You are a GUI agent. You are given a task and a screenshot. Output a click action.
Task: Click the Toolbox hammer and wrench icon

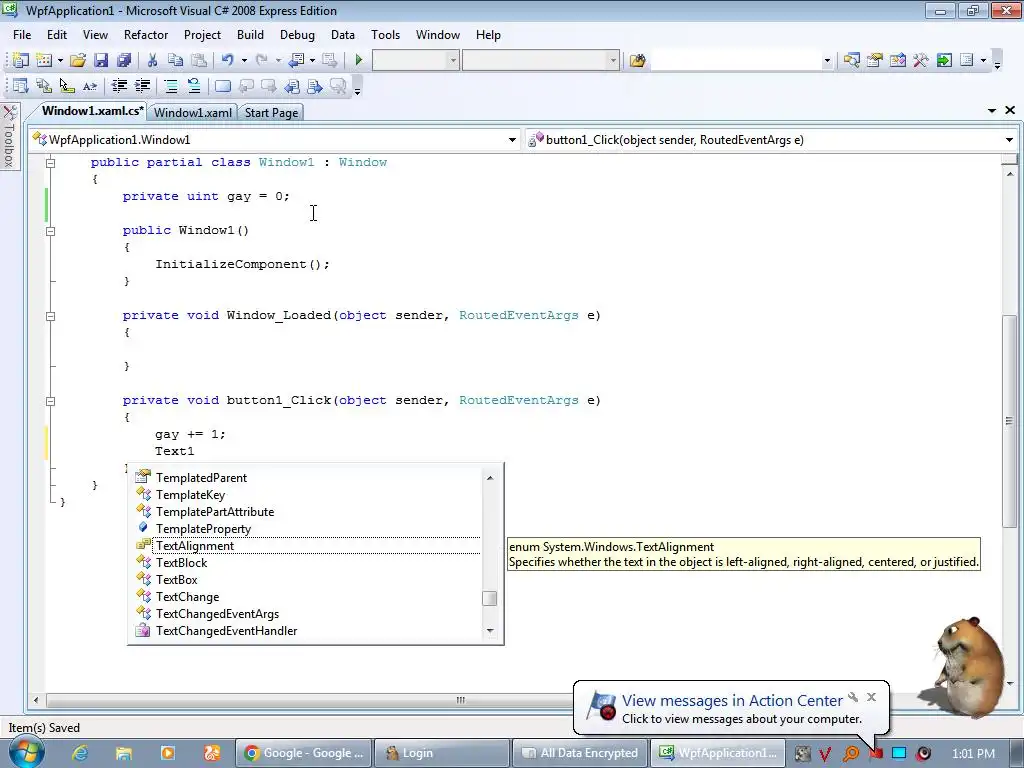(x=921, y=60)
